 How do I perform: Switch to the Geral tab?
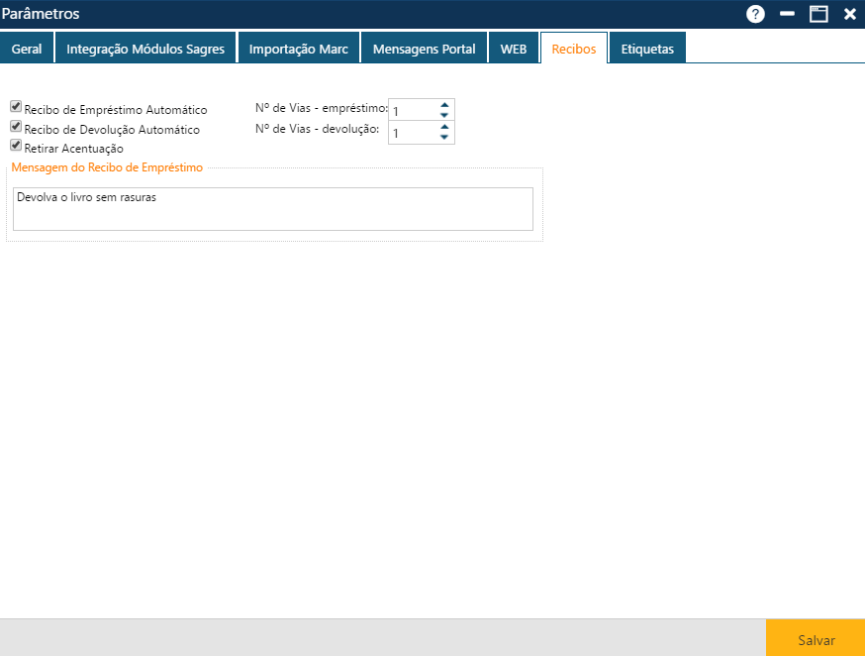26,46
